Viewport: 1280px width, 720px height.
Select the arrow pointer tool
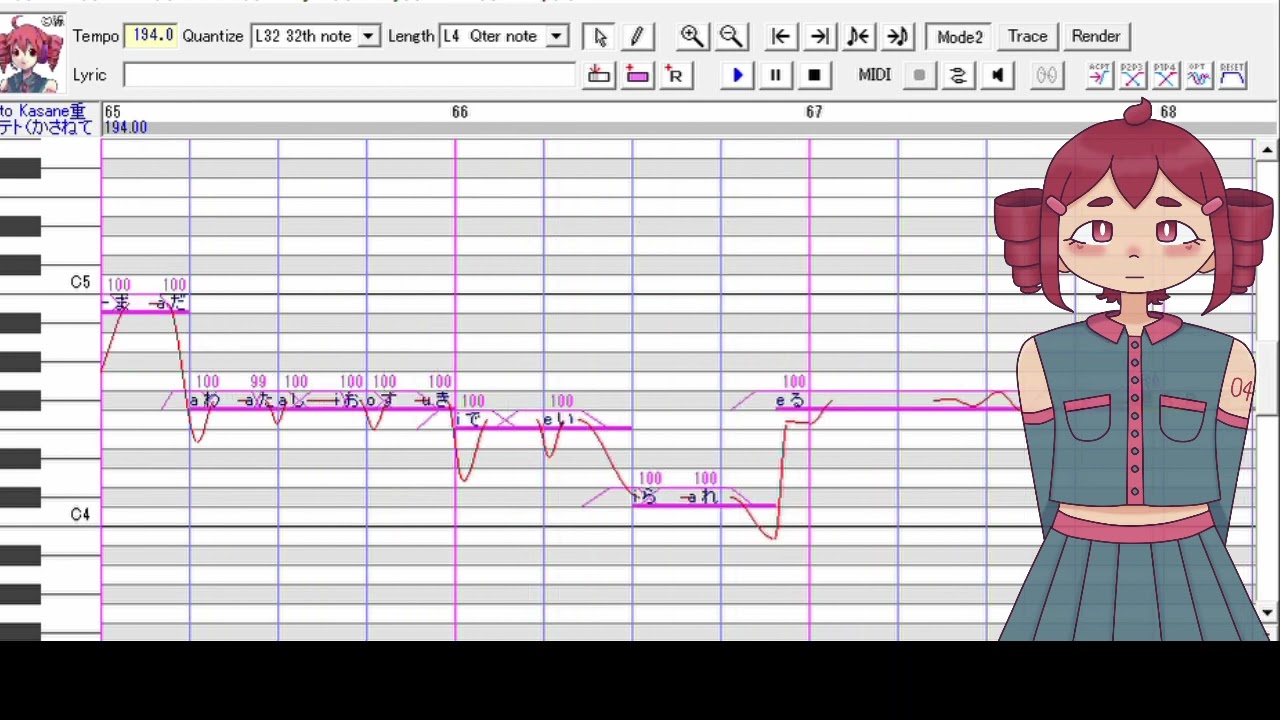pyautogui.click(x=599, y=36)
